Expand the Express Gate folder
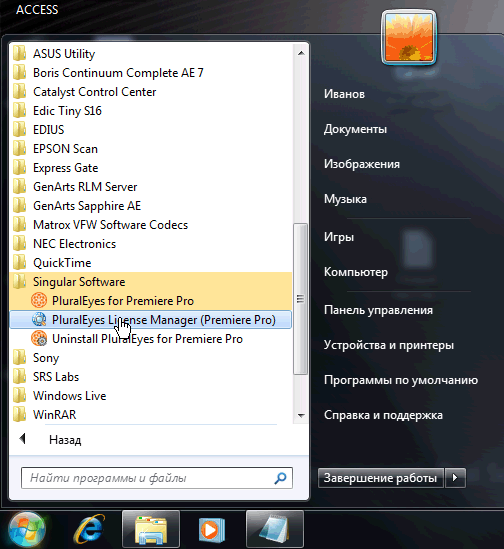Screen dimensions: 504x549 click(151, 168)
